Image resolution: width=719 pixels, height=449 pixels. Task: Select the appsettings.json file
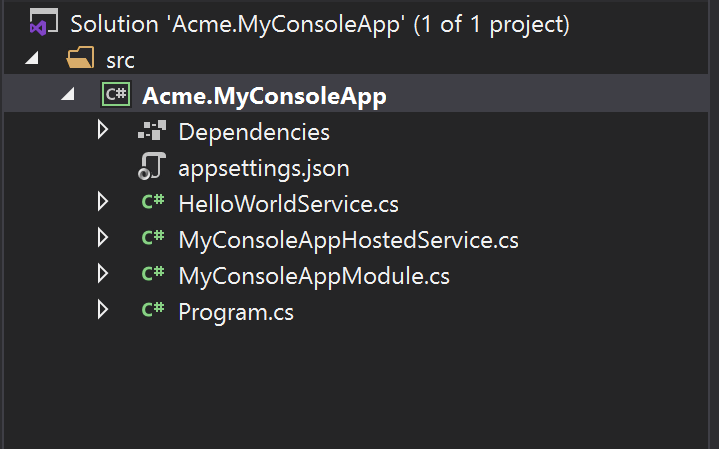[x=264, y=168]
